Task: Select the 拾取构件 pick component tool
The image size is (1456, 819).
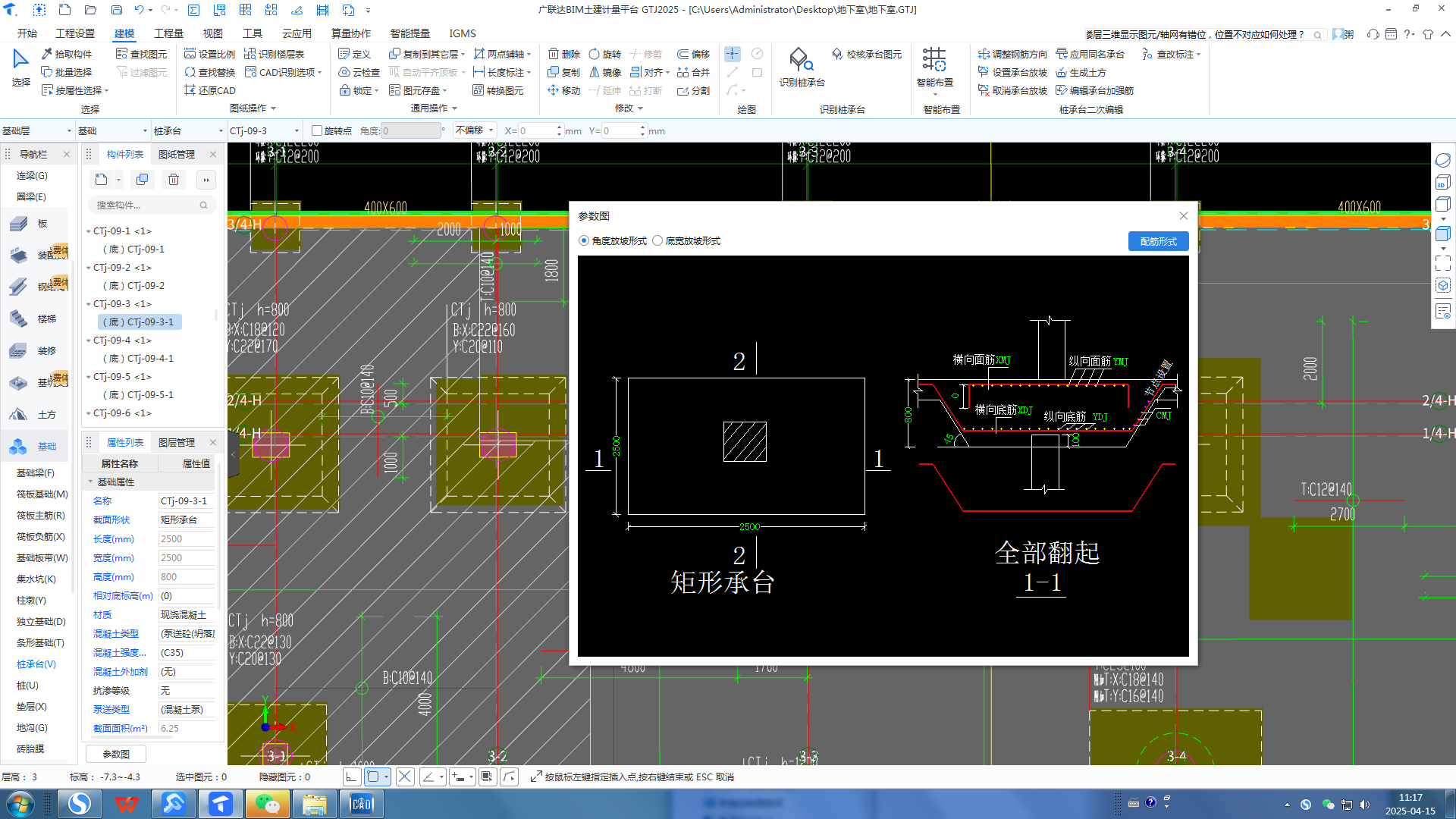Action: [x=67, y=54]
